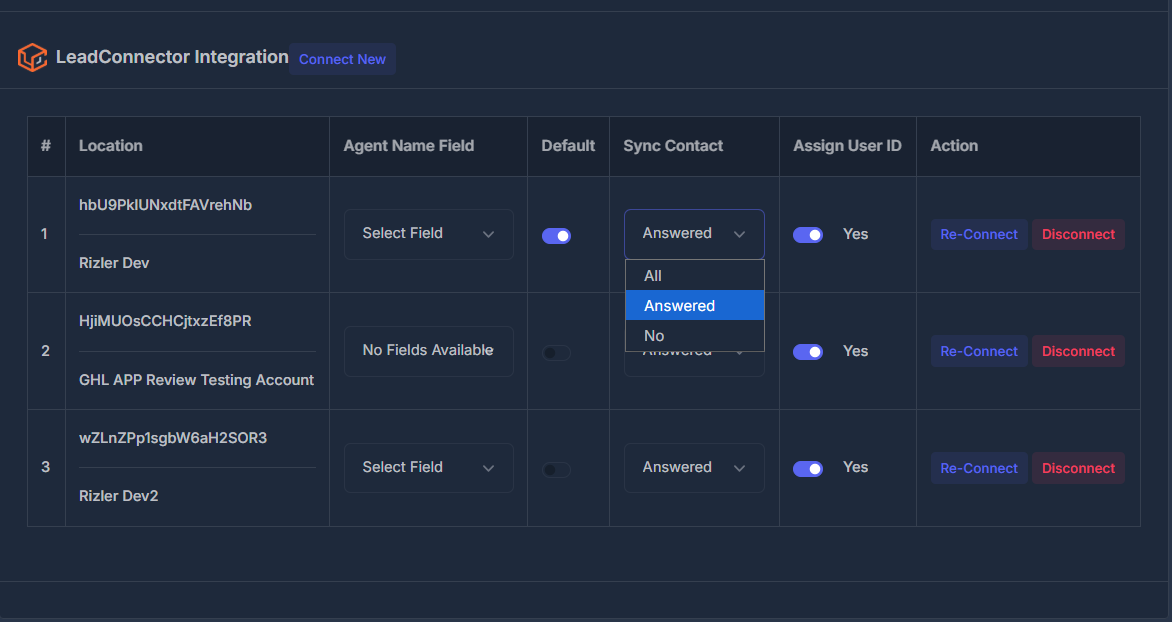The height and width of the screenshot is (622, 1172).
Task: Choose Answered option in Sync Contact list
Action: [694, 305]
